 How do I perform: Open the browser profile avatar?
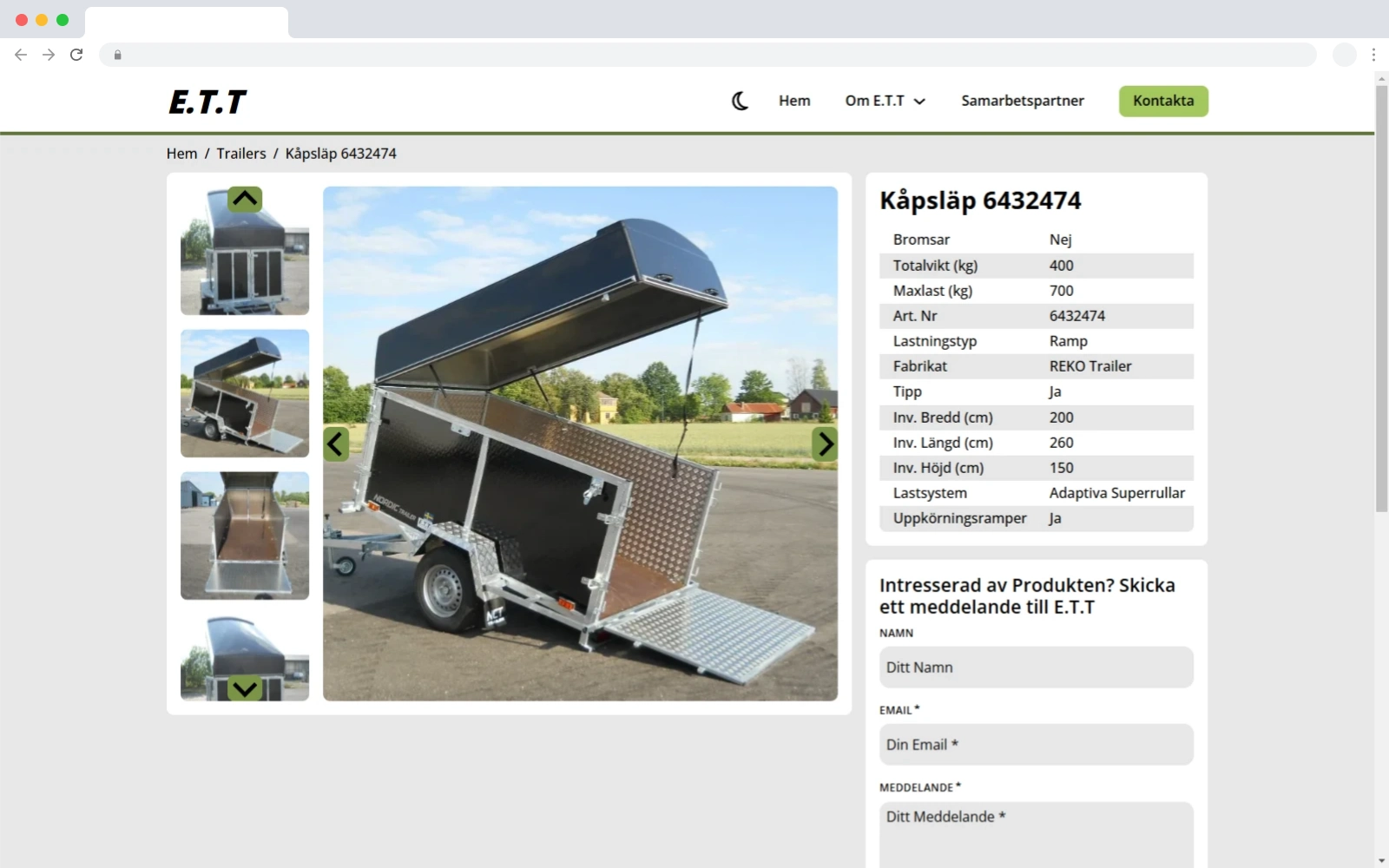pos(1345,55)
